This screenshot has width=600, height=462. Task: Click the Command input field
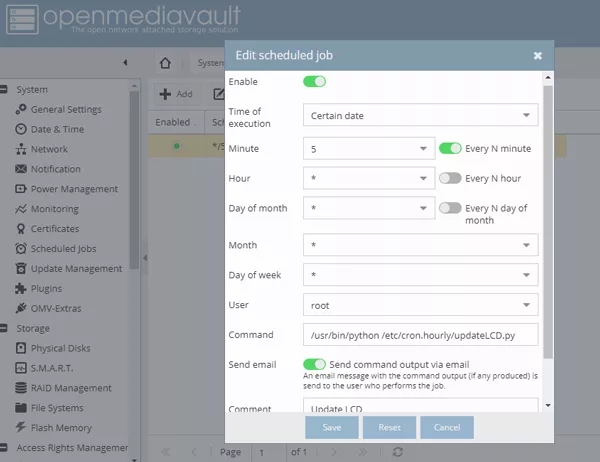click(x=420, y=335)
